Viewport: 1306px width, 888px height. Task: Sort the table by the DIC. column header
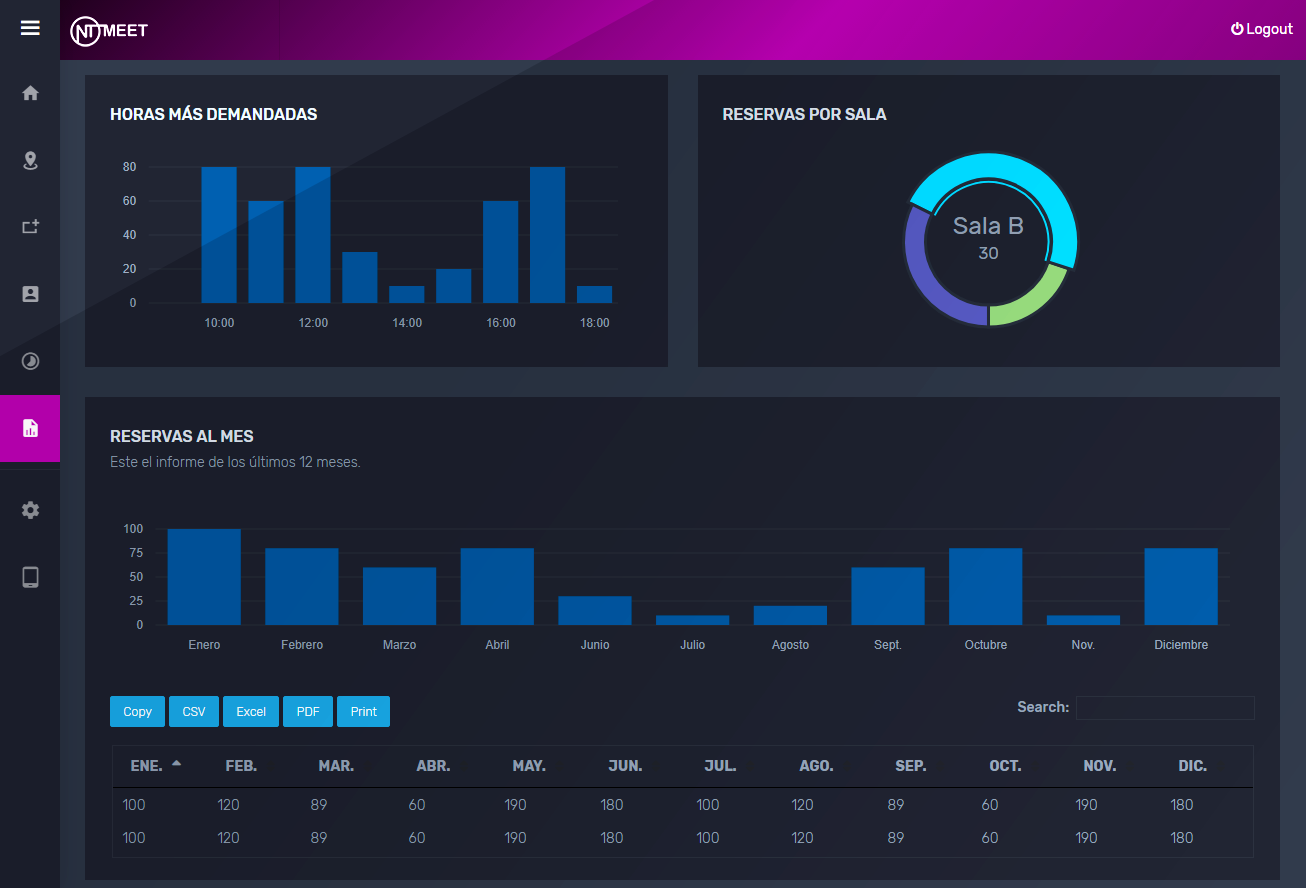pos(1192,766)
